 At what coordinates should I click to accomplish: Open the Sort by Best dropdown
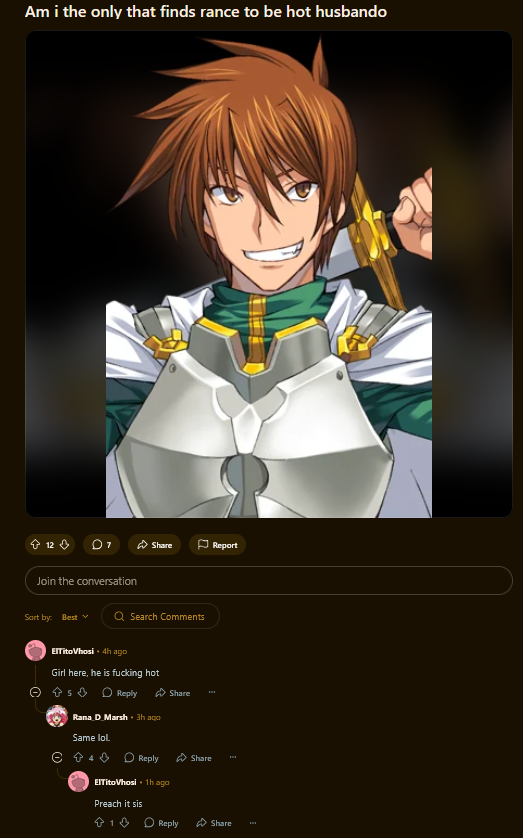(x=75, y=617)
